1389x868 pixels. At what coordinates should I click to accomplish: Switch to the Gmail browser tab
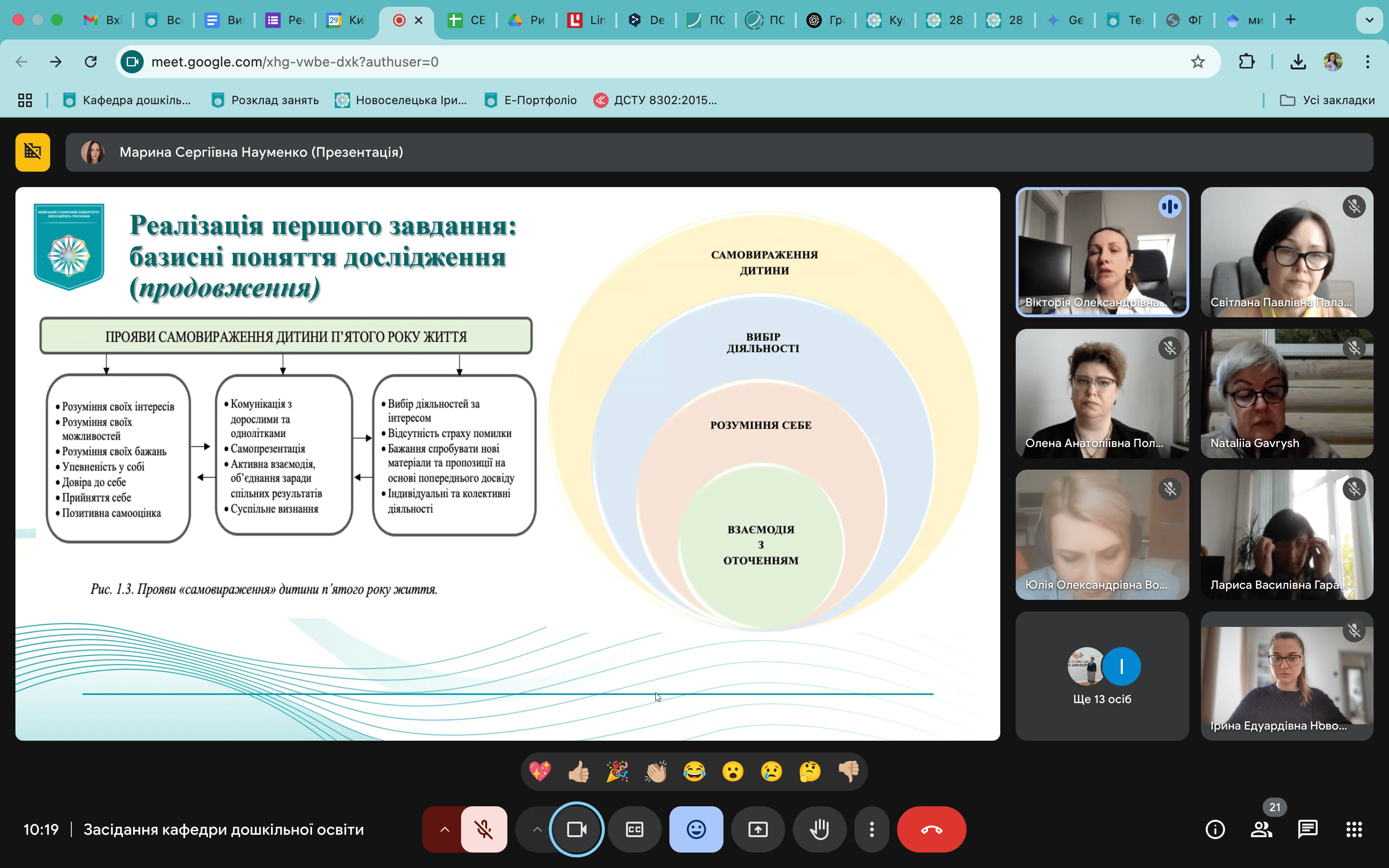point(103,20)
